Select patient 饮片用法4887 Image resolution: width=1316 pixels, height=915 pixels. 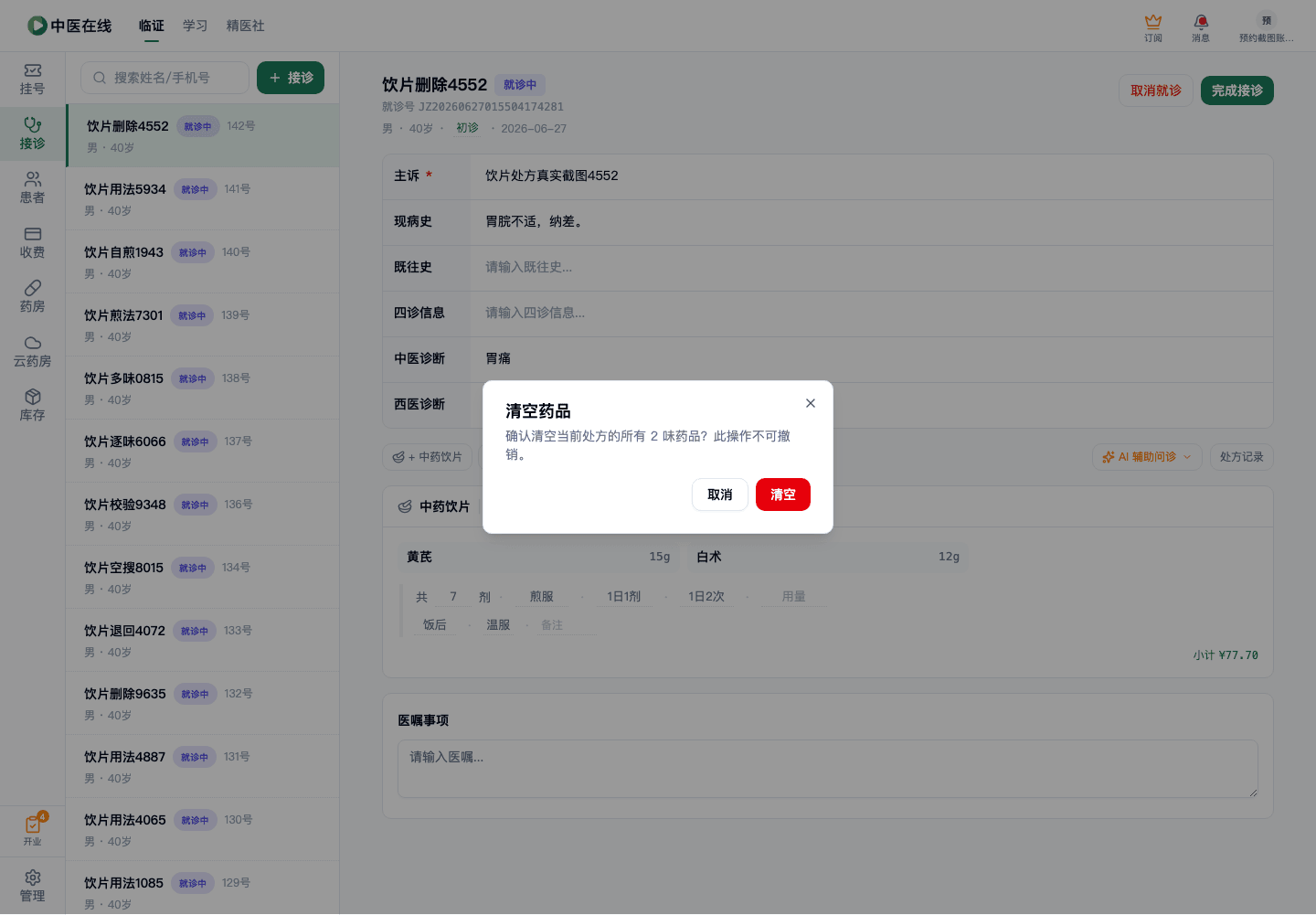pyautogui.click(x=203, y=766)
